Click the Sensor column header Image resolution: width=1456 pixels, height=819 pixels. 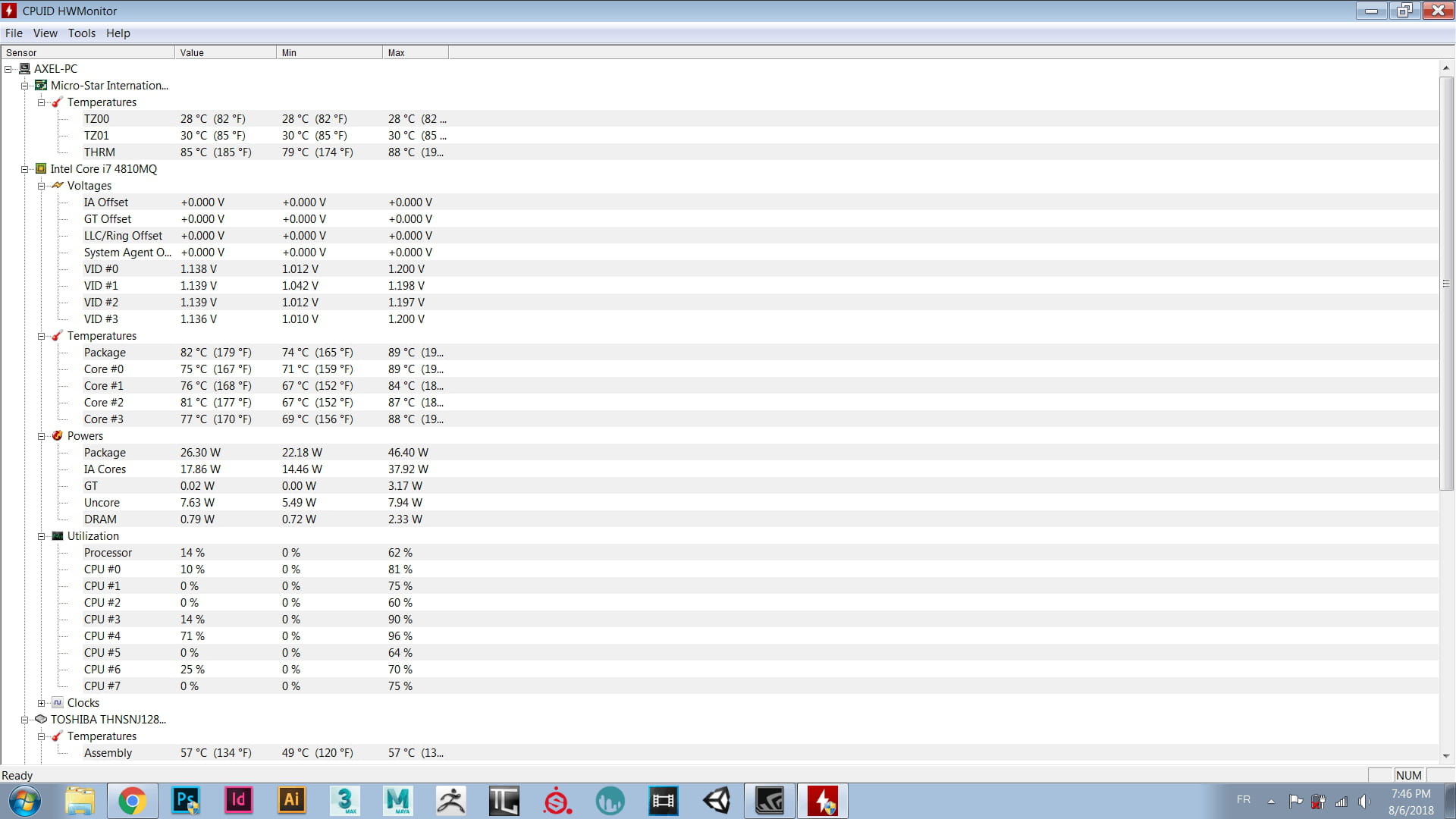click(88, 52)
